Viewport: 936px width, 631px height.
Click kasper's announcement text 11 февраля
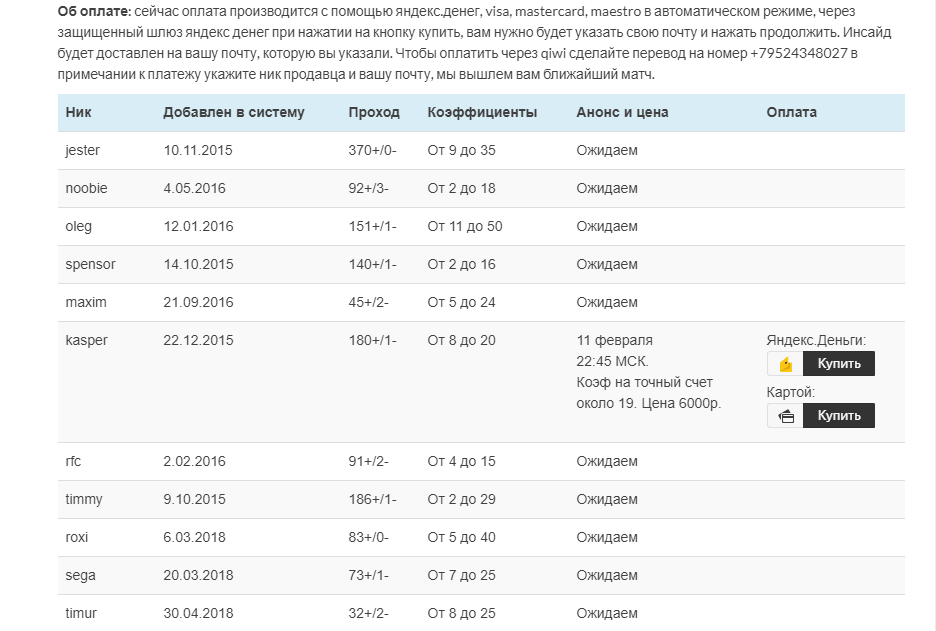(x=614, y=340)
